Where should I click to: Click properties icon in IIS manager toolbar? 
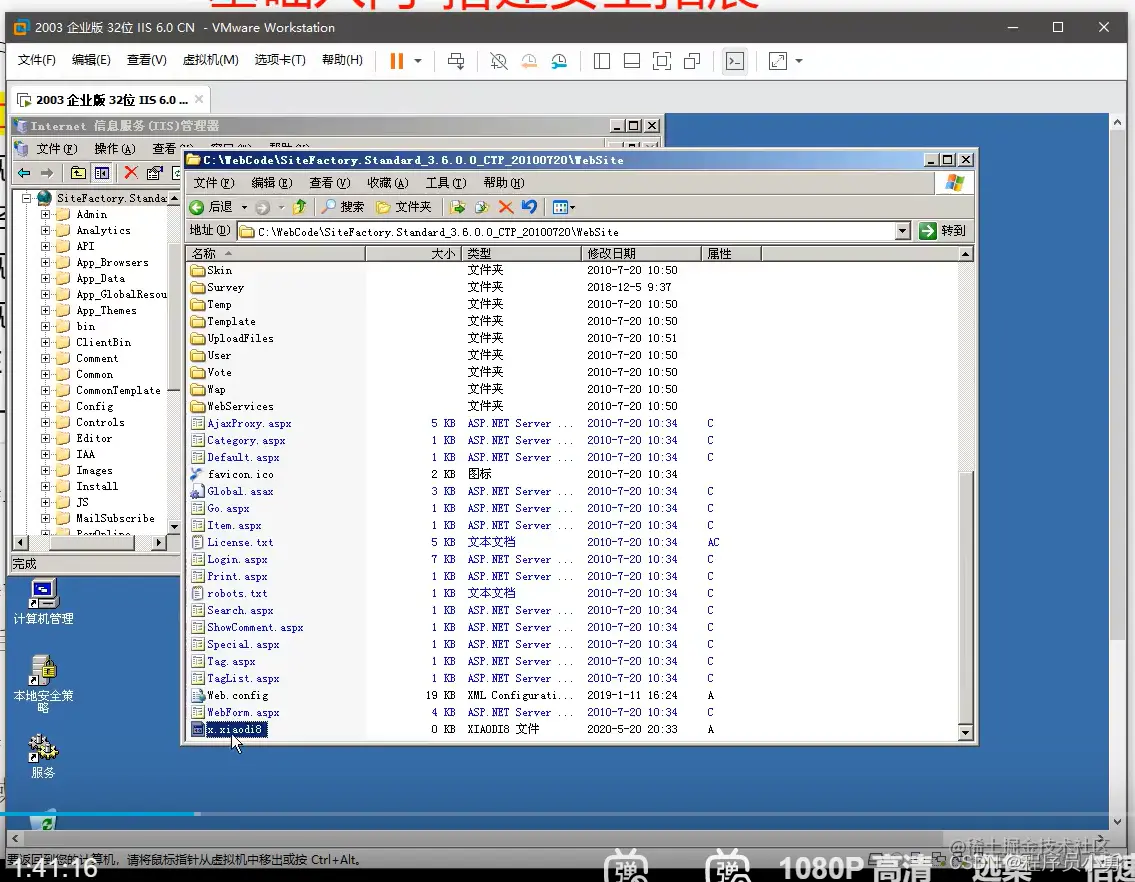[x=154, y=173]
